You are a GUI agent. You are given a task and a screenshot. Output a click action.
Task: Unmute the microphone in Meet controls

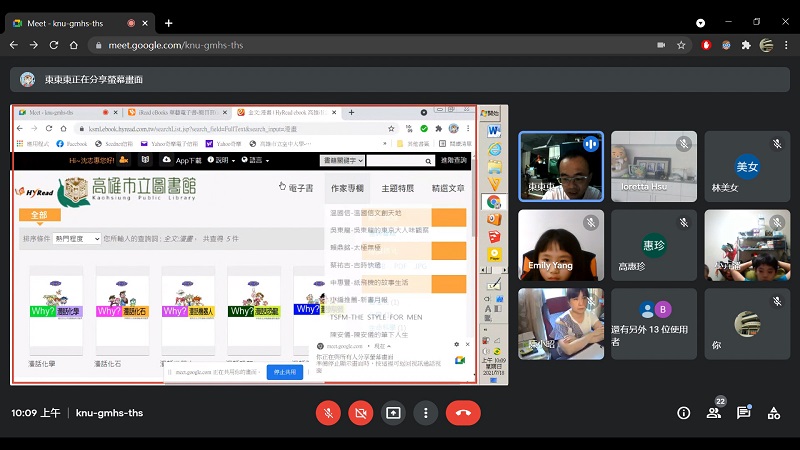tap(328, 412)
